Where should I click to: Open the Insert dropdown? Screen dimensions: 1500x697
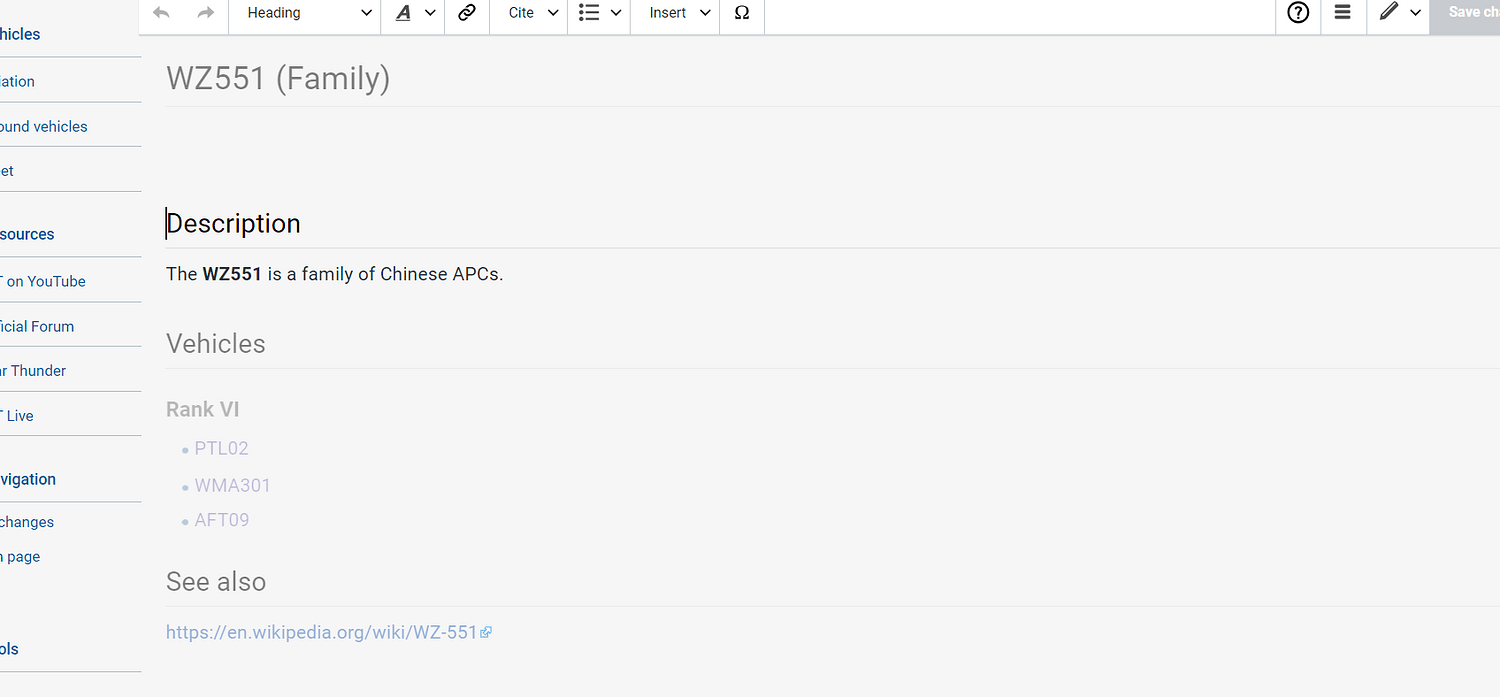675,12
